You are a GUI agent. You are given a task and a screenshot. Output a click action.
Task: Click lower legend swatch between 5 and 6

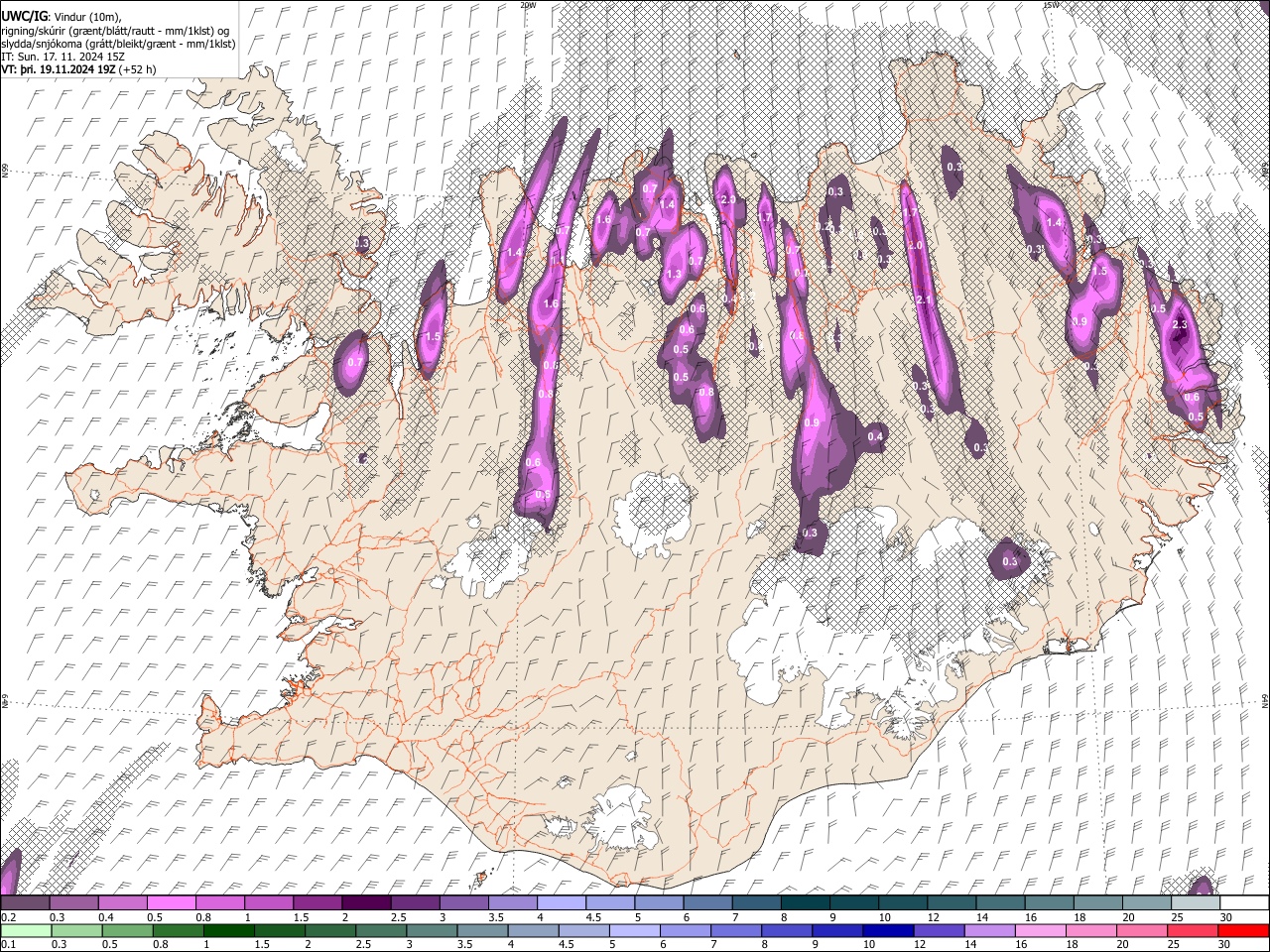click(635, 930)
